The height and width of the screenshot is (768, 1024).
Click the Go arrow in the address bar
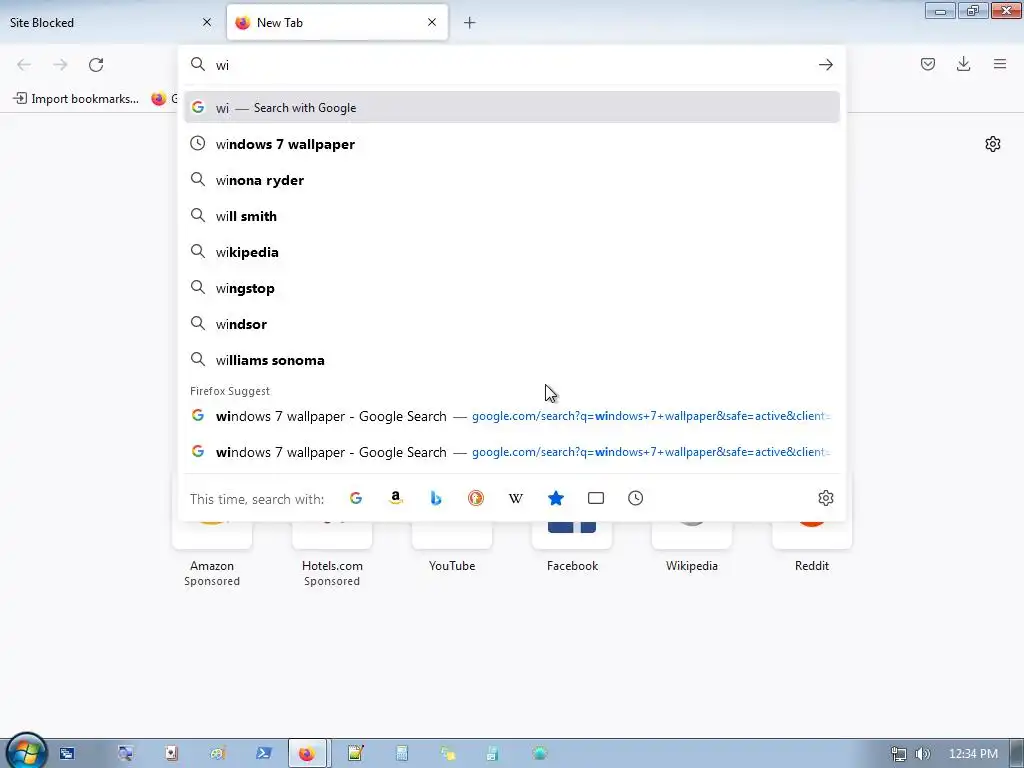click(825, 65)
